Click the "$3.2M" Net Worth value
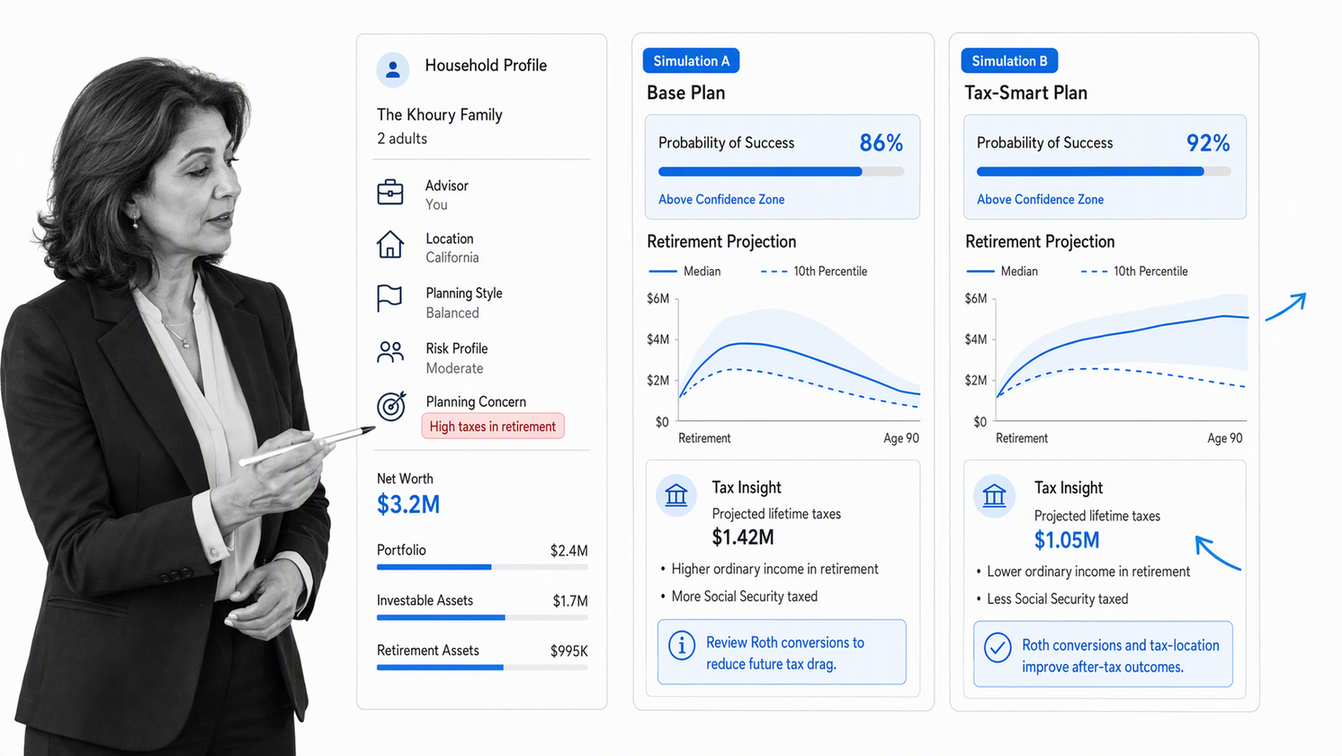 pyautogui.click(x=408, y=505)
